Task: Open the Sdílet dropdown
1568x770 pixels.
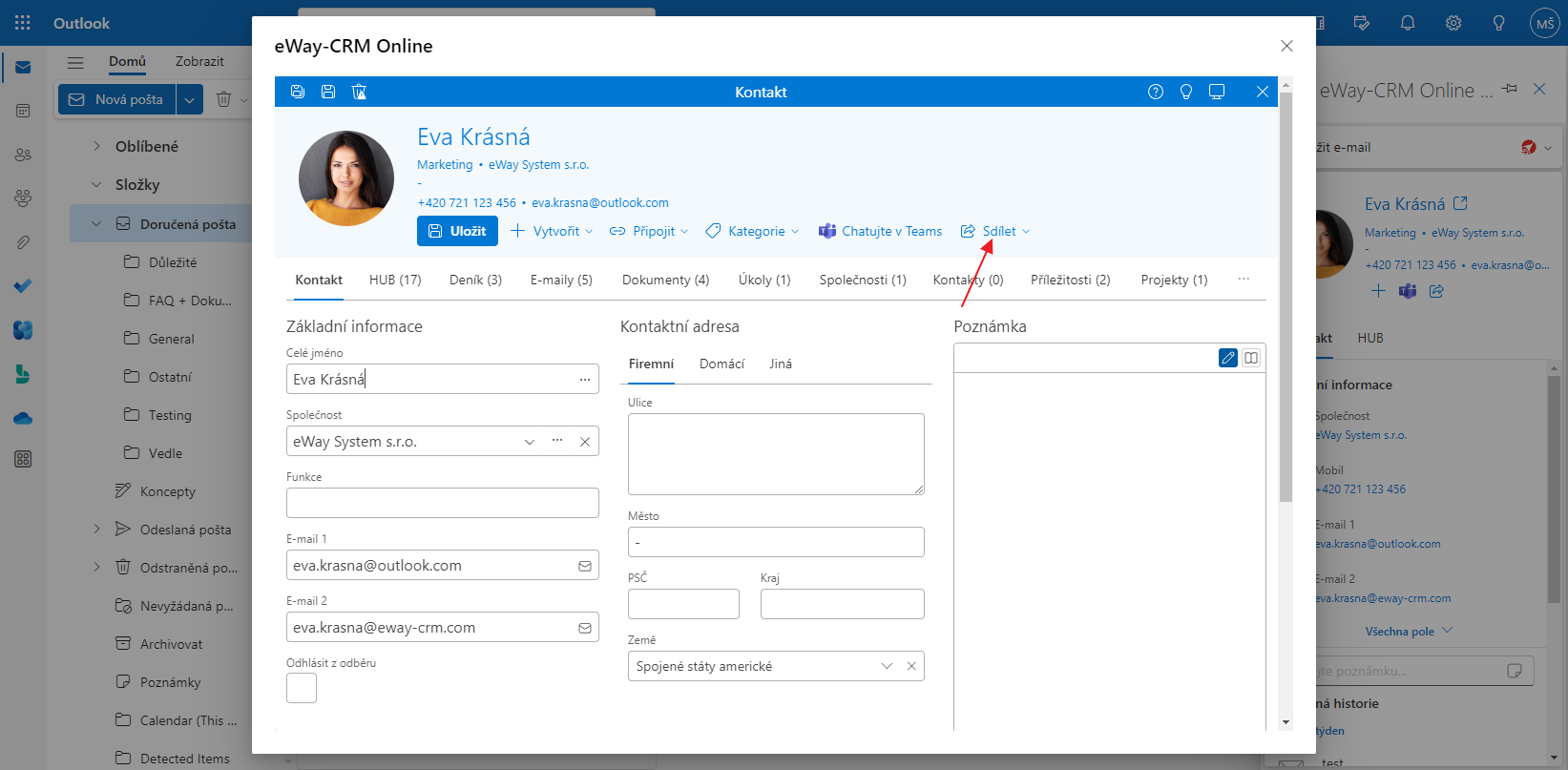Action: click(x=995, y=231)
